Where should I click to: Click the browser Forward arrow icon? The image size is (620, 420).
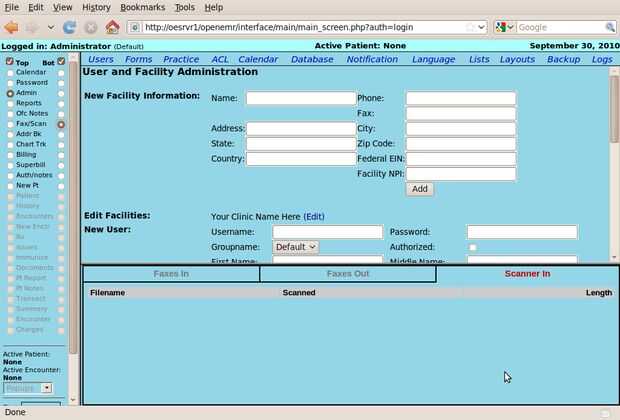[32, 27]
